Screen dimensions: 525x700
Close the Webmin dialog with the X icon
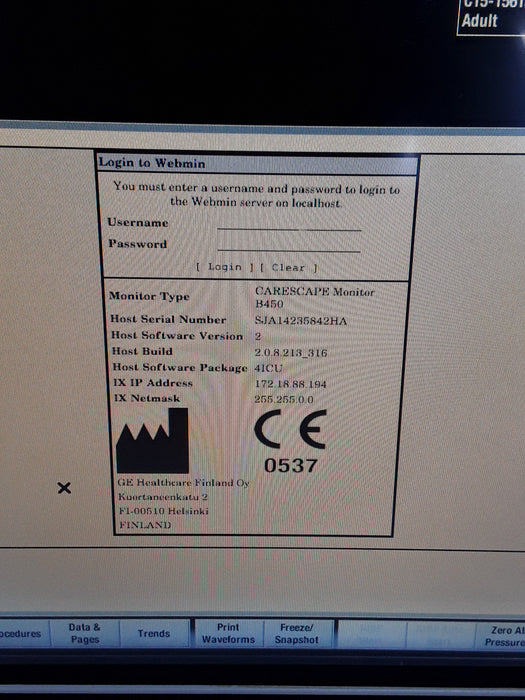click(x=64, y=488)
